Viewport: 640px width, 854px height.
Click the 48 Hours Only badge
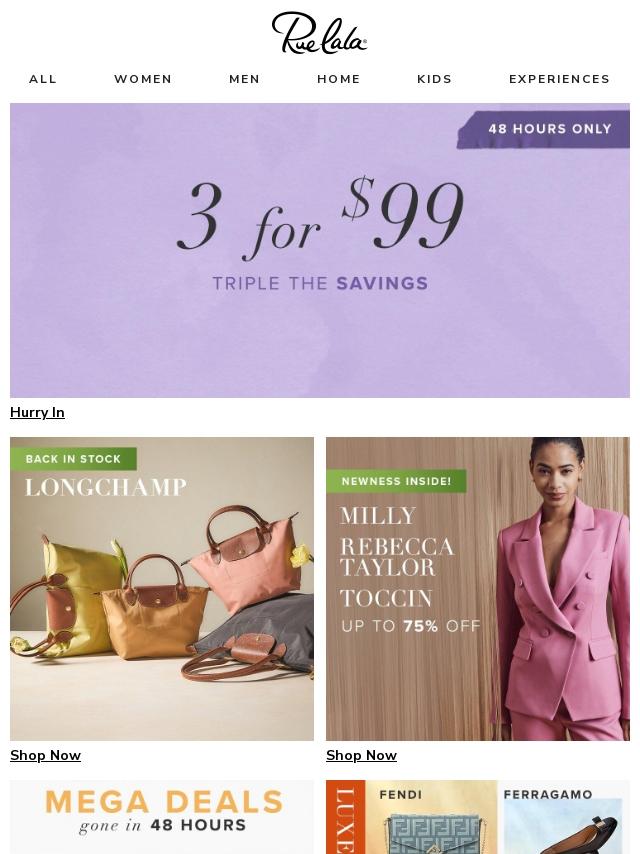[x=544, y=129]
